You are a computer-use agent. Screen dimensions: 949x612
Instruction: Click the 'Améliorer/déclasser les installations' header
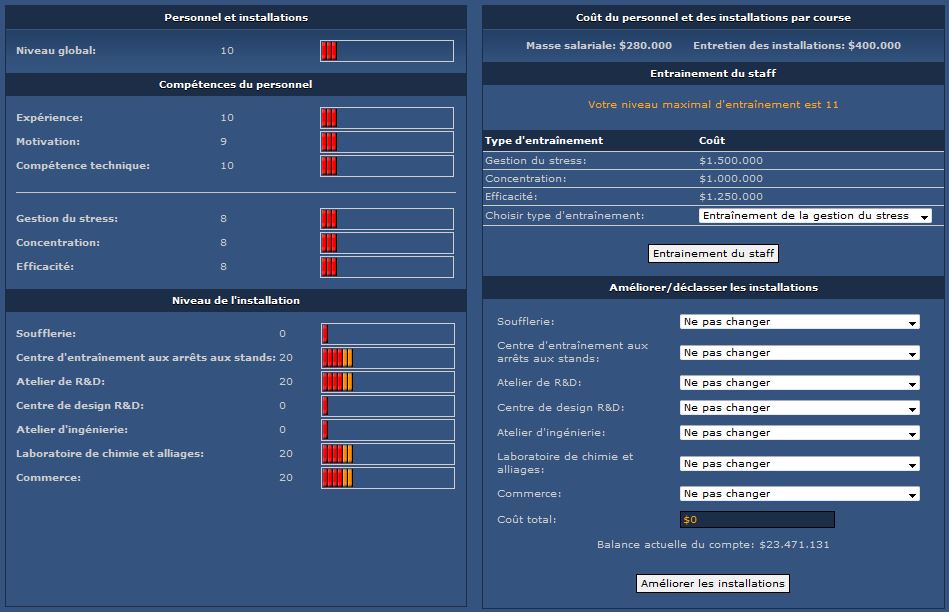tap(713, 288)
